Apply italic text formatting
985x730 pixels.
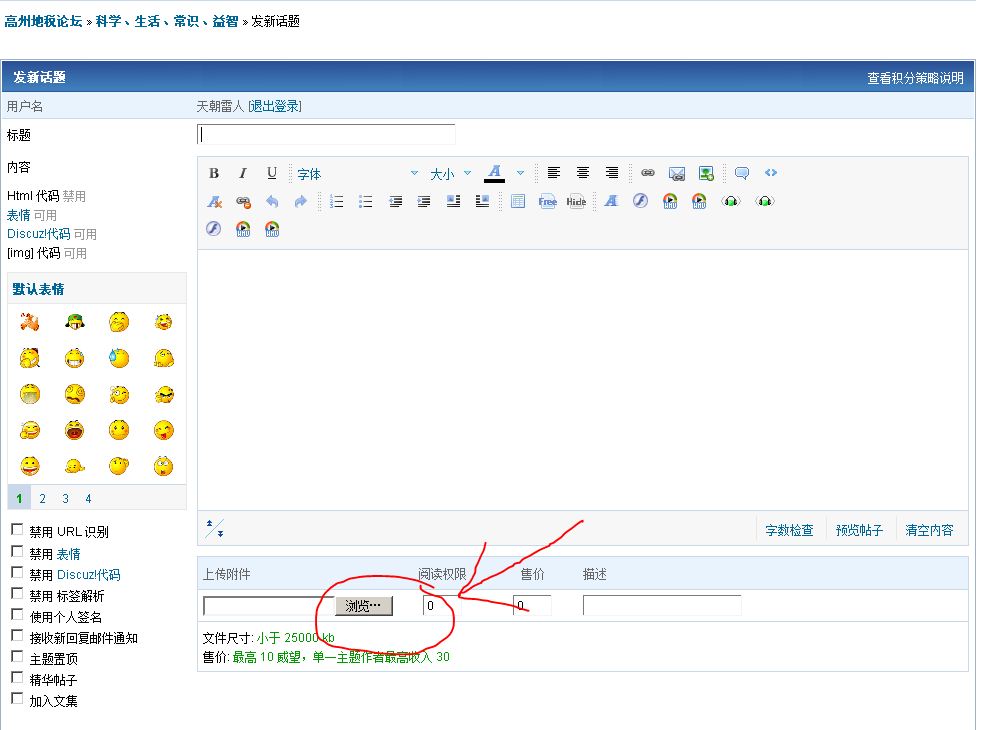[x=242, y=173]
